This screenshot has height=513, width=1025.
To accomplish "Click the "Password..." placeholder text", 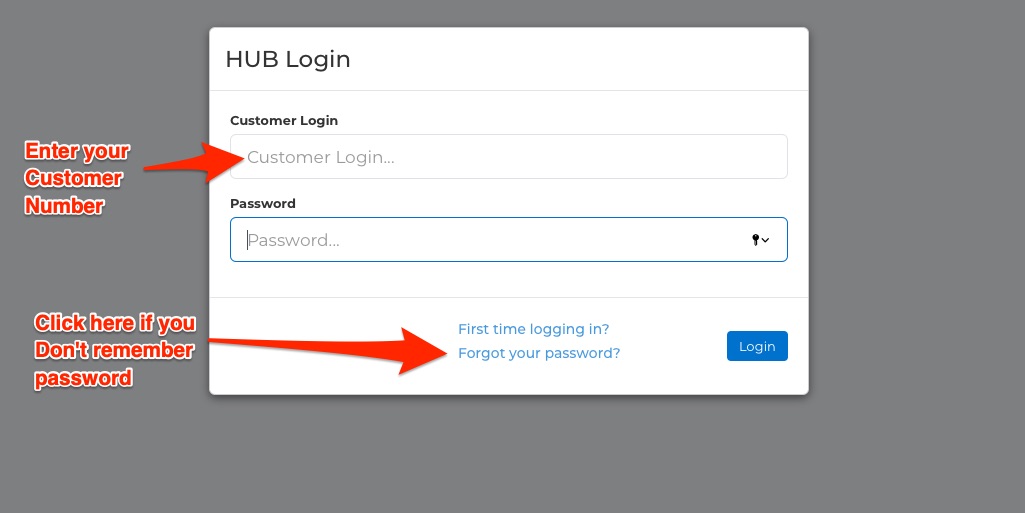I will pyautogui.click(x=294, y=240).
